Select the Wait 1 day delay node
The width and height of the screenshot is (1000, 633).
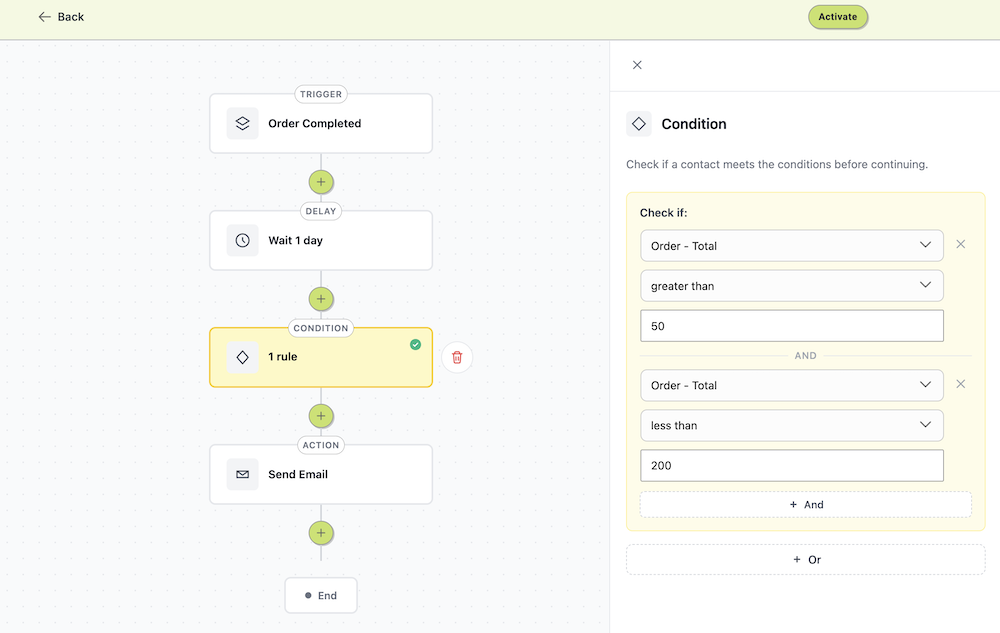(x=321, y=240)
